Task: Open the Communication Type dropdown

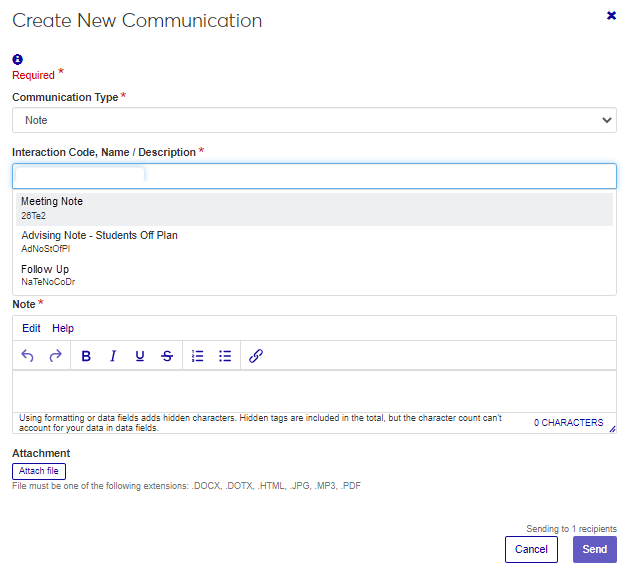Action: pyautogui.click(x=314, y=120)
